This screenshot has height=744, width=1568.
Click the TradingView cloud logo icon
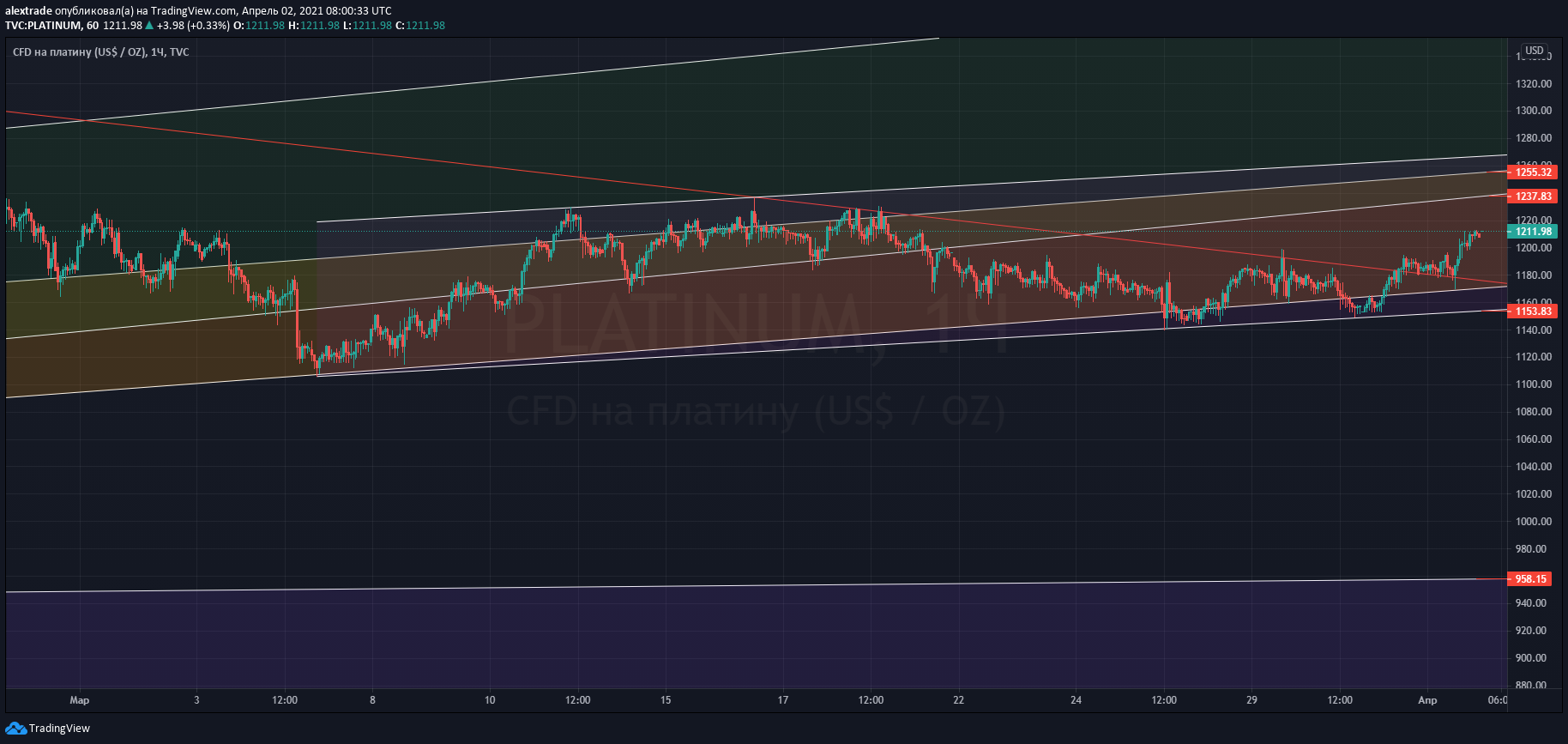pyautogui.click(x=15, y=729)
